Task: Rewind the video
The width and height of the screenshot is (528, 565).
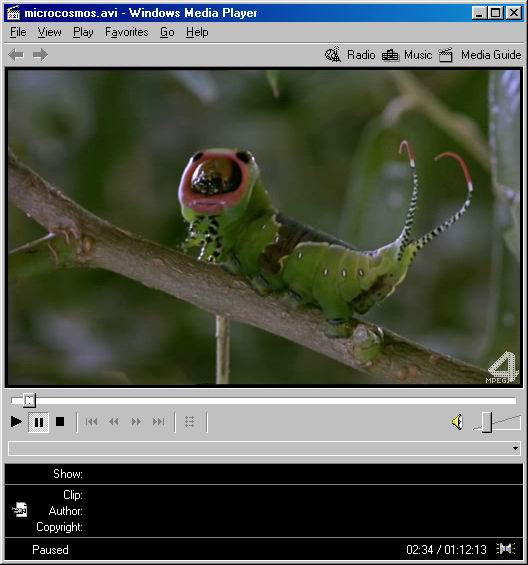Action: (114, 422)
